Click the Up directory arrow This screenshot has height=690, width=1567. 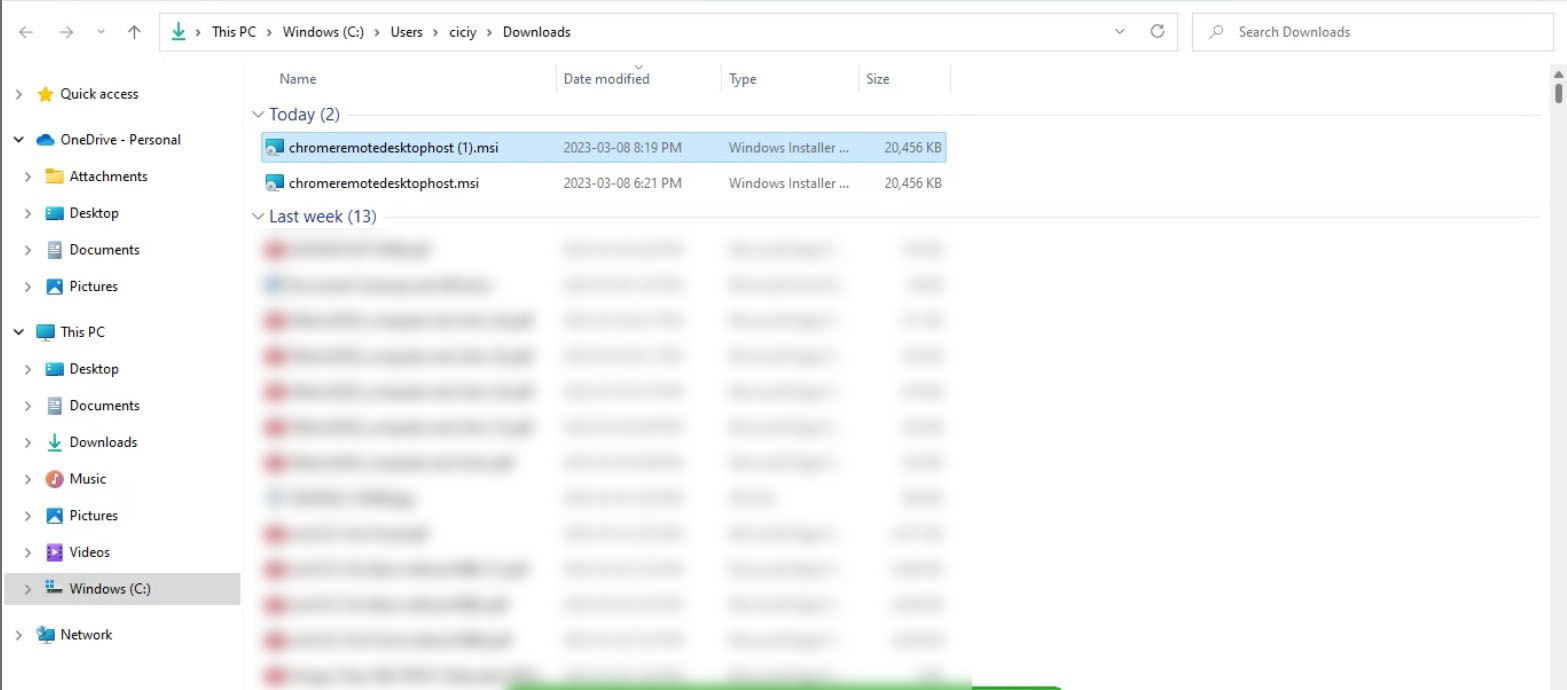click(134, 32)
